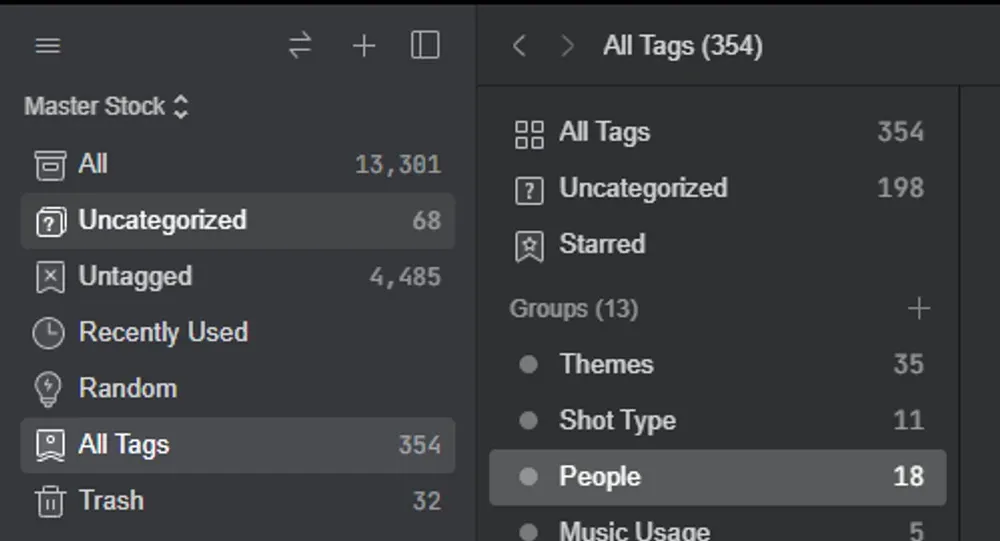Click the switch library arrows icon
Image resolution: width=1000 pixels, height=541 pixels.
click(x=300, y=46)
